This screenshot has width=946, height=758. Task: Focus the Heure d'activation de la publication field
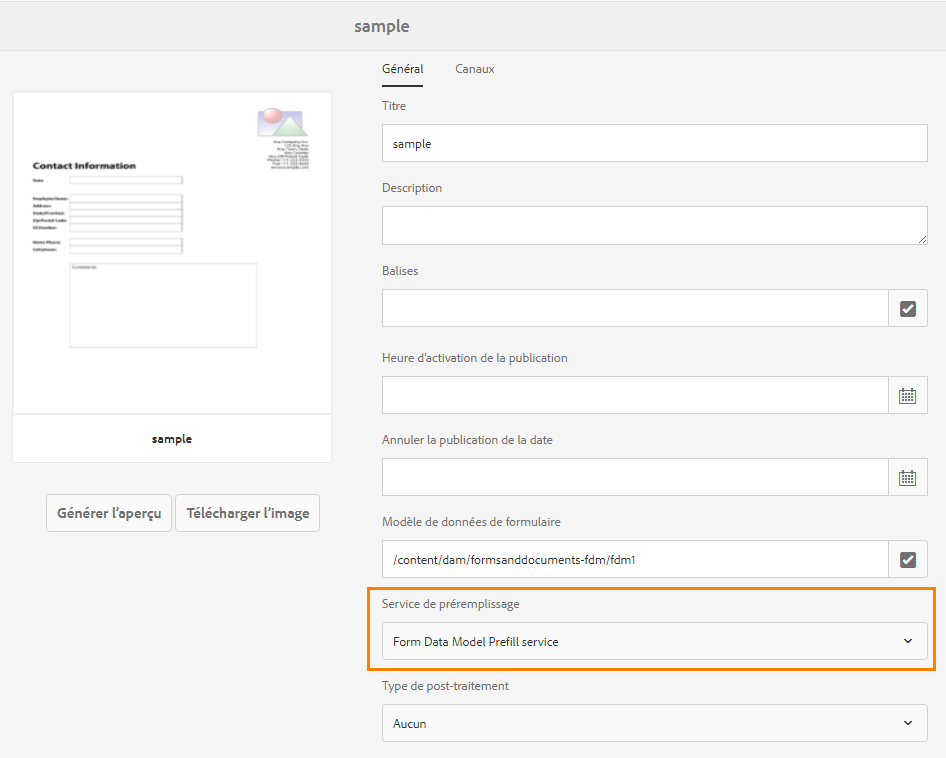[635, 395]
